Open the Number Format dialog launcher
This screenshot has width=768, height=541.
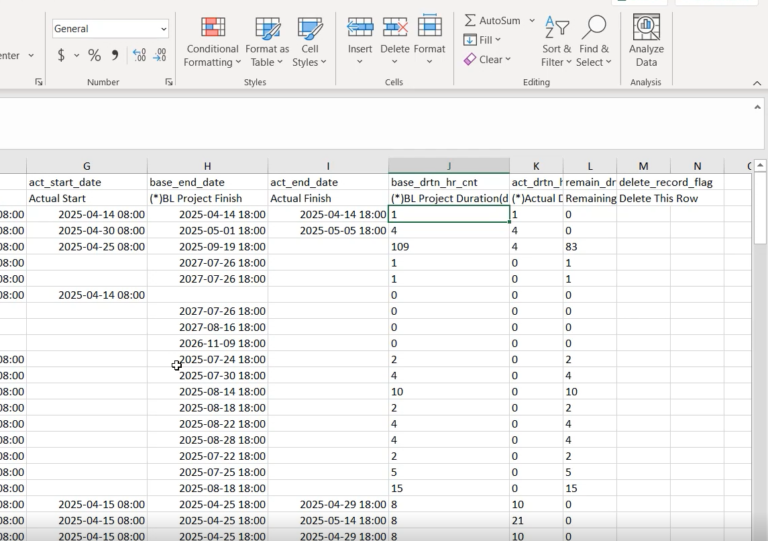point(169,82)
